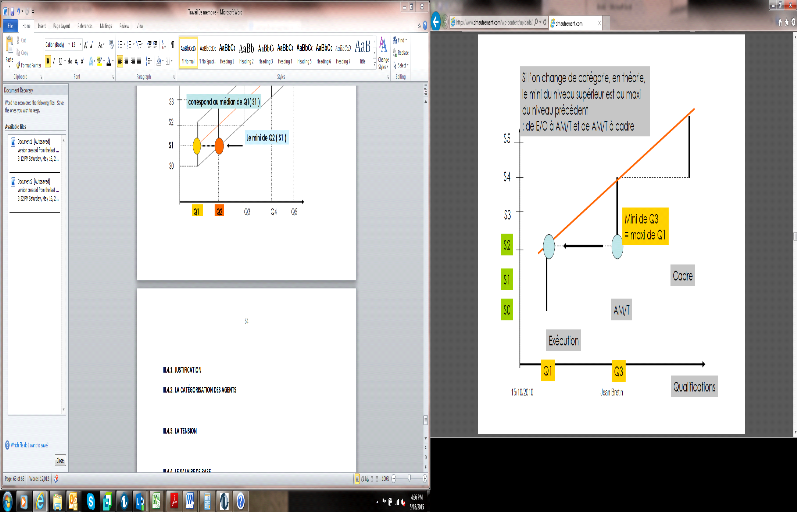797x512 pixels.
Task: Click the Windows Start orb
Action: [x=8, y=501]
